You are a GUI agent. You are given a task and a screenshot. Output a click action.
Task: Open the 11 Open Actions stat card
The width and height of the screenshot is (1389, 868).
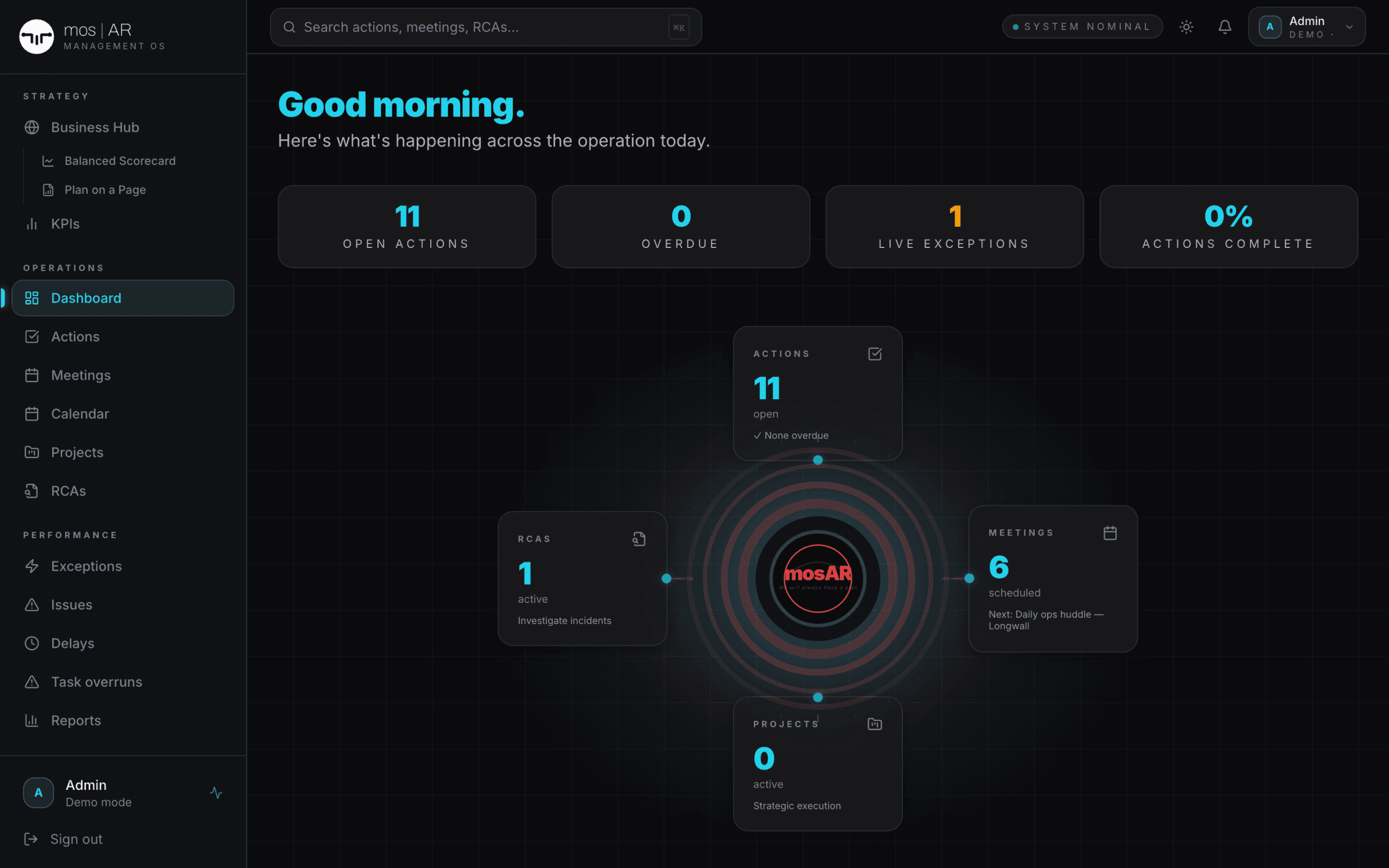click(407, 227)
